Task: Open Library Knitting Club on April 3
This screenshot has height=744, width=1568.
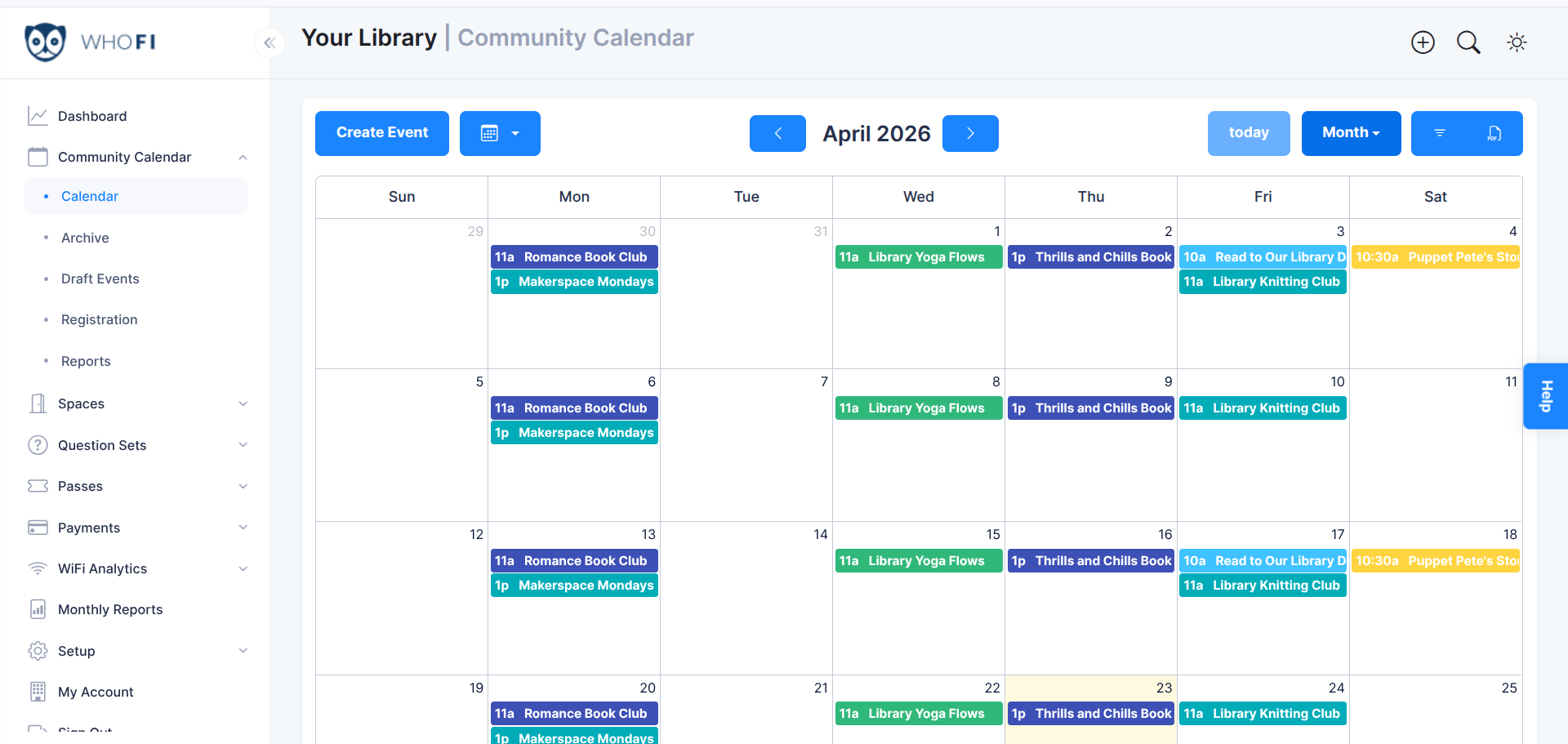Action: (x=1263, y=282)
